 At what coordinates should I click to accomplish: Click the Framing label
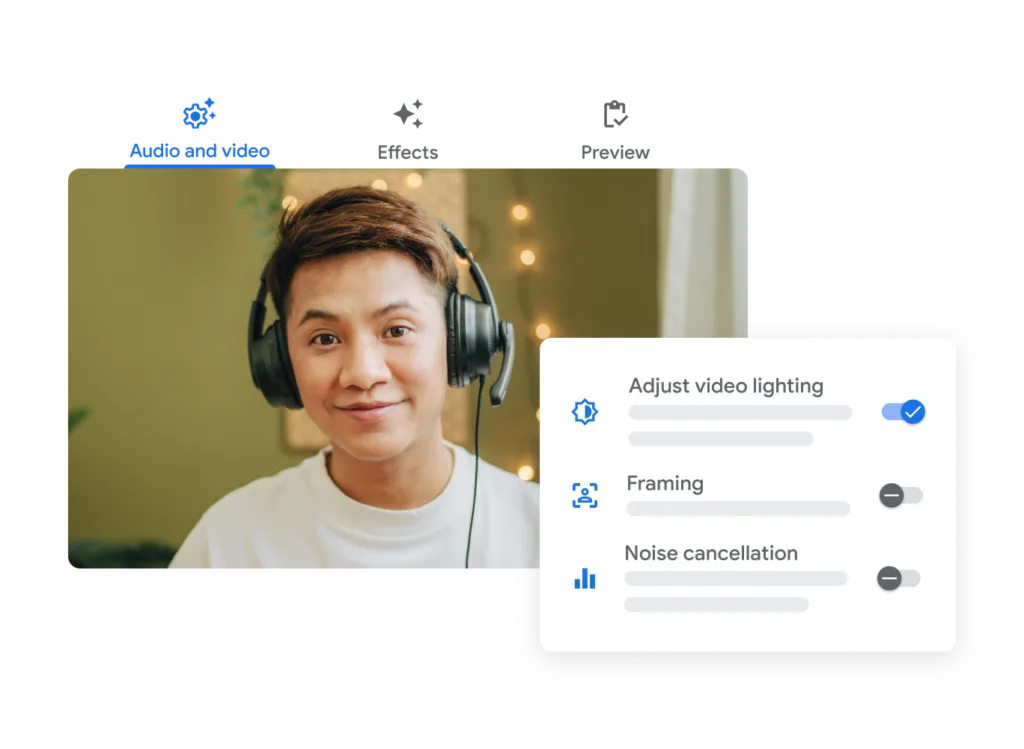click(x=665, y=483)
